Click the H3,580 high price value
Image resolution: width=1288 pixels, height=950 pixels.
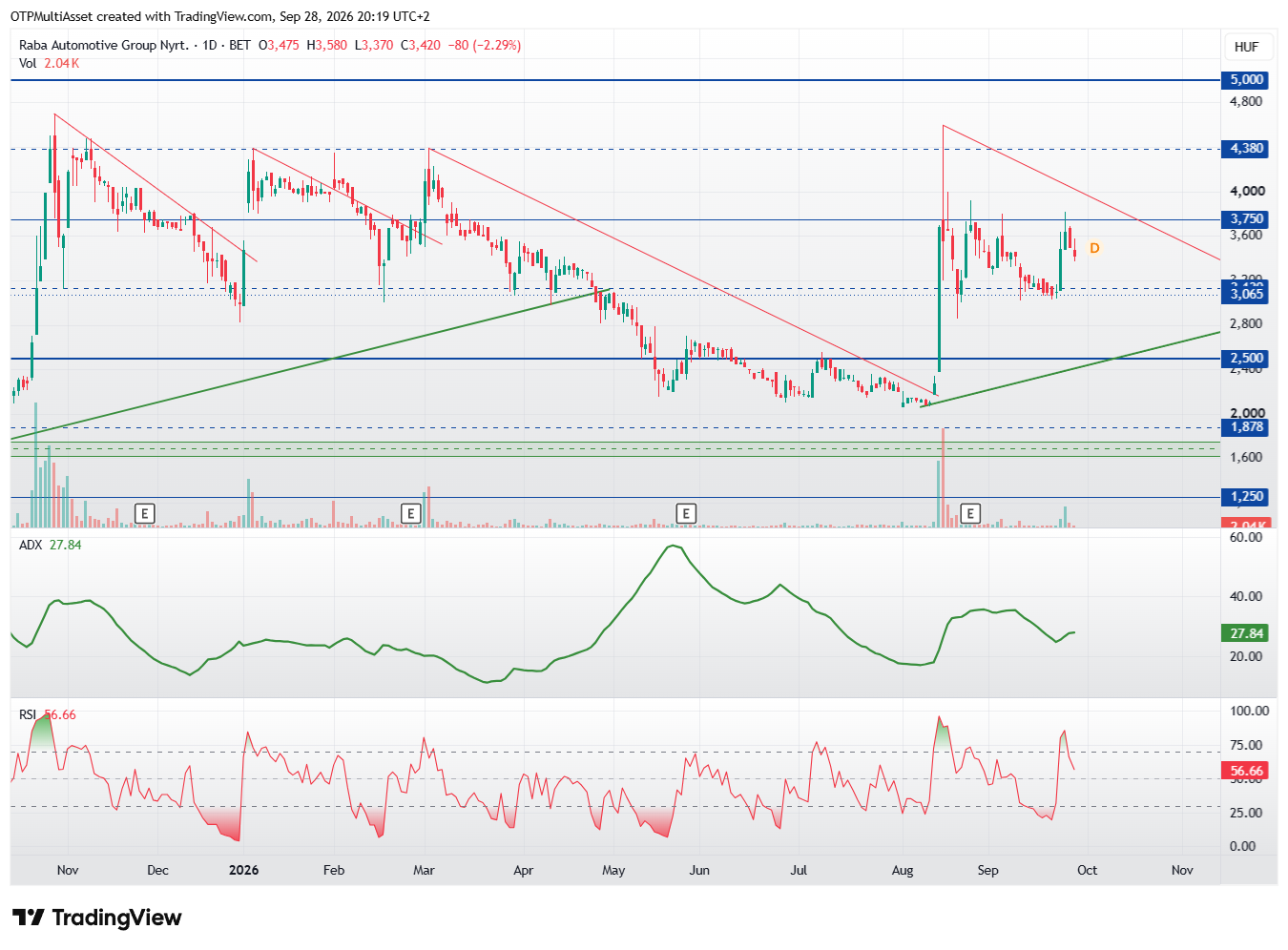pos(326,45)
